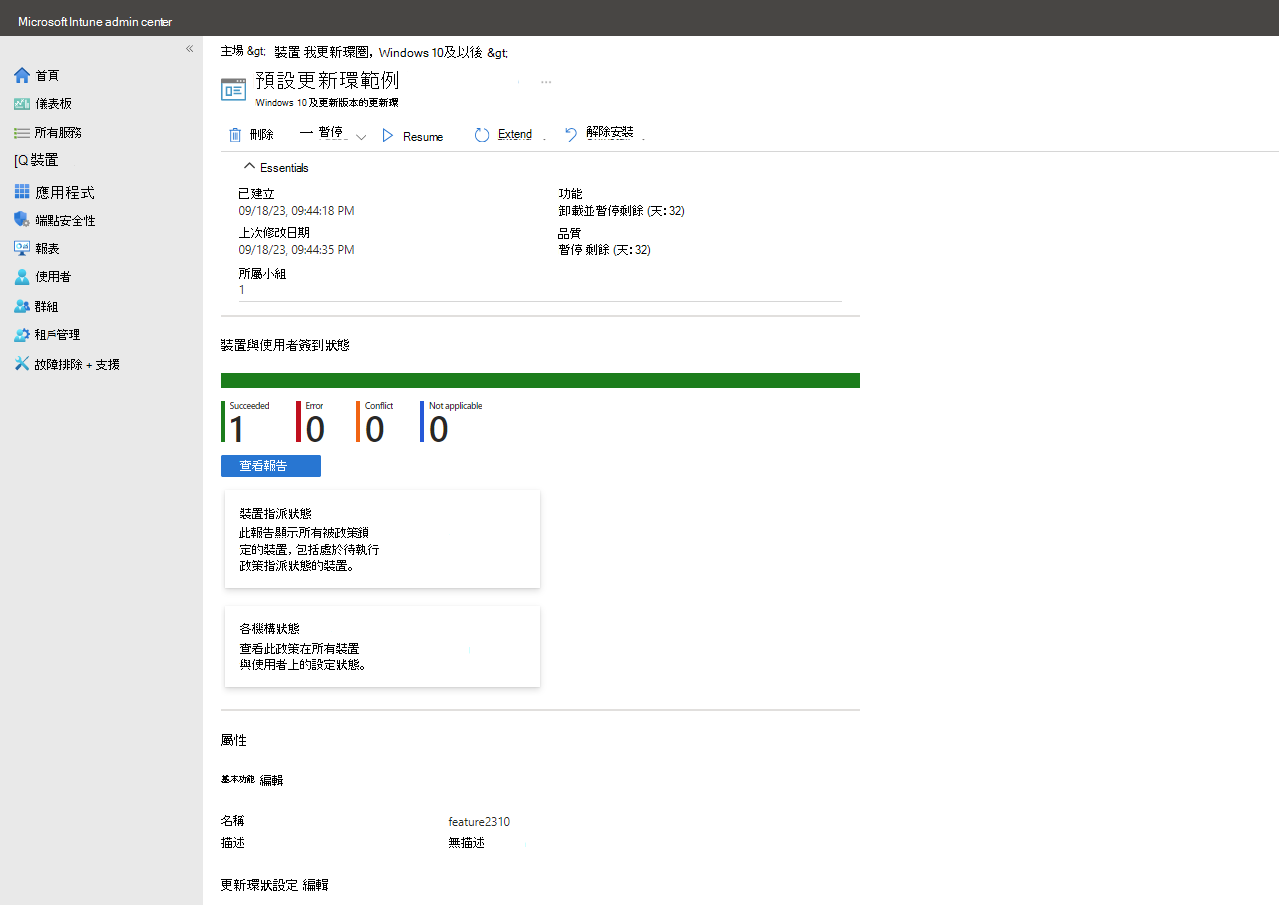Open the 使用者 users icon
Image resolution: width=1279 pixels, height=905 pixels.
22,277
